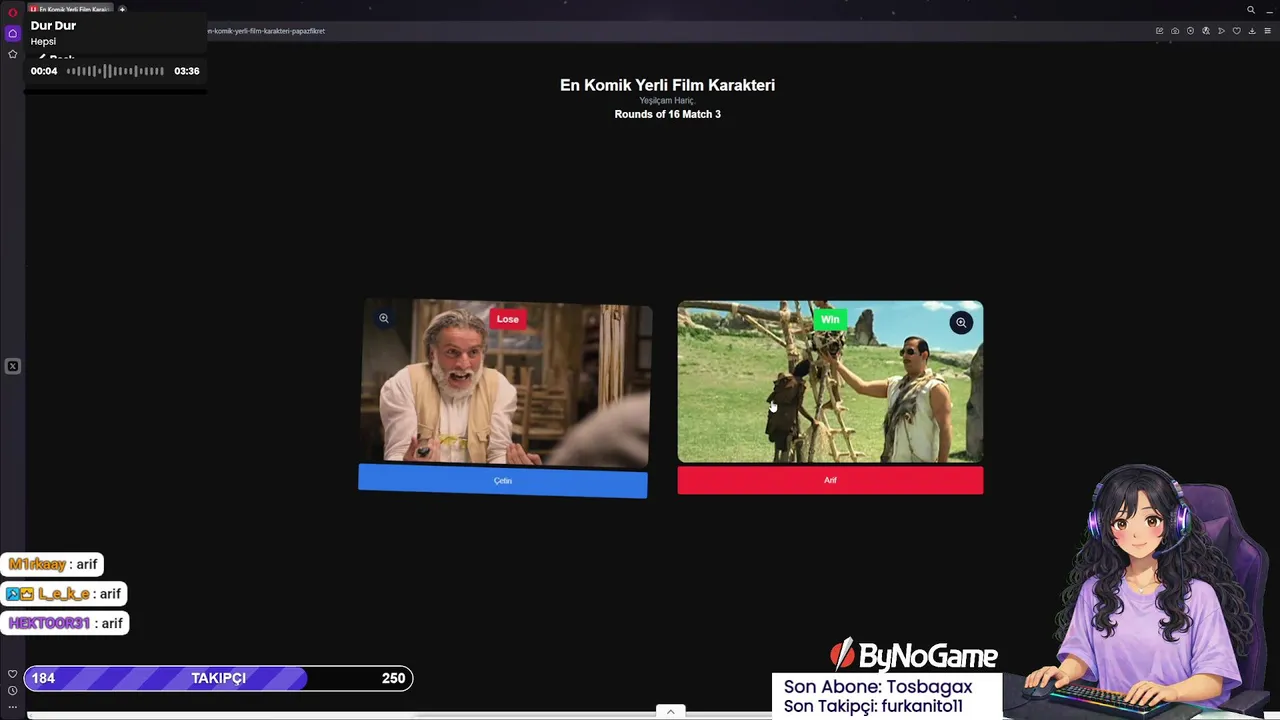The width and height of the screenshot is (1280, 720).
Task: Open the history clock sidebar icon
Action: [x=12, y=690]
